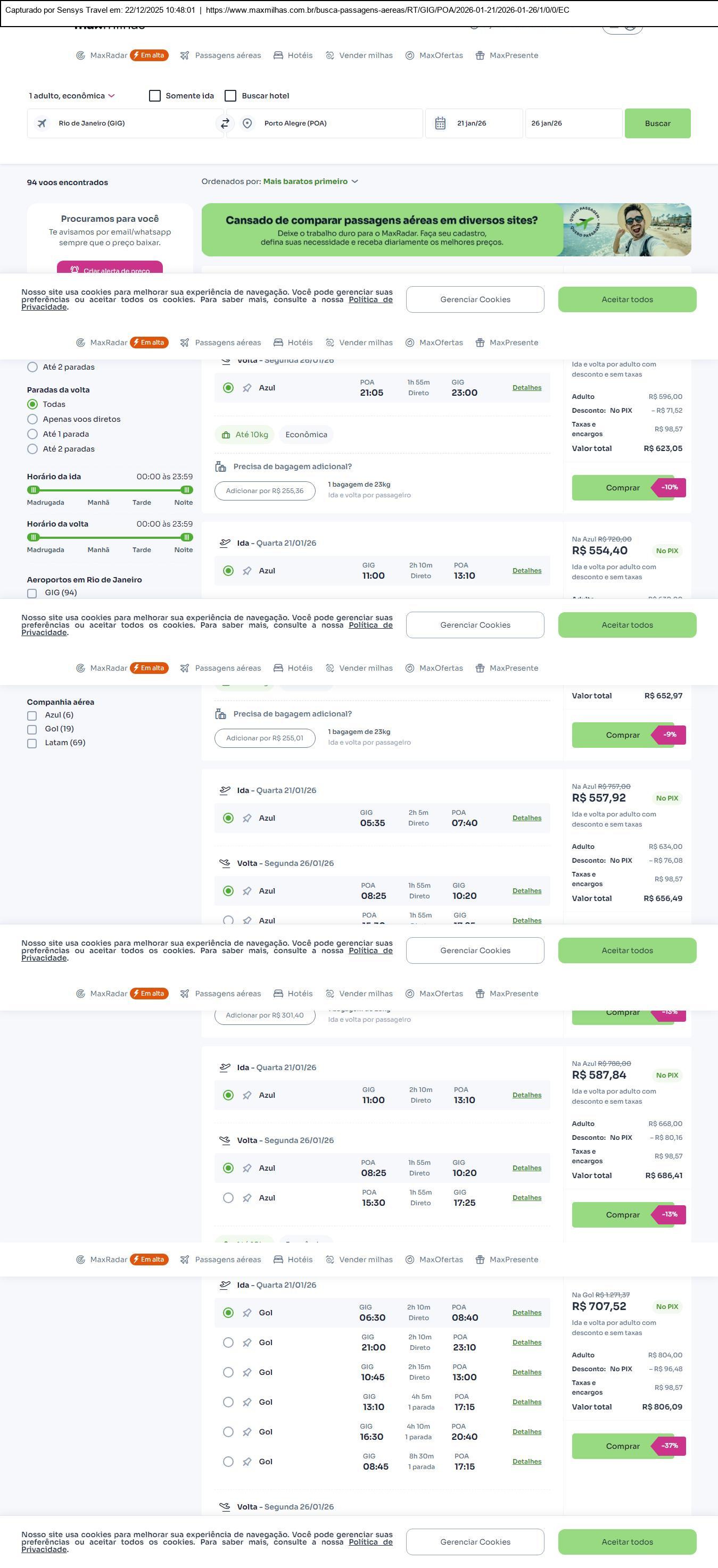The image size is (718, 1568).
Task: Click the left handle of 'Horário da ida' slider
Action: pos(34,490)
